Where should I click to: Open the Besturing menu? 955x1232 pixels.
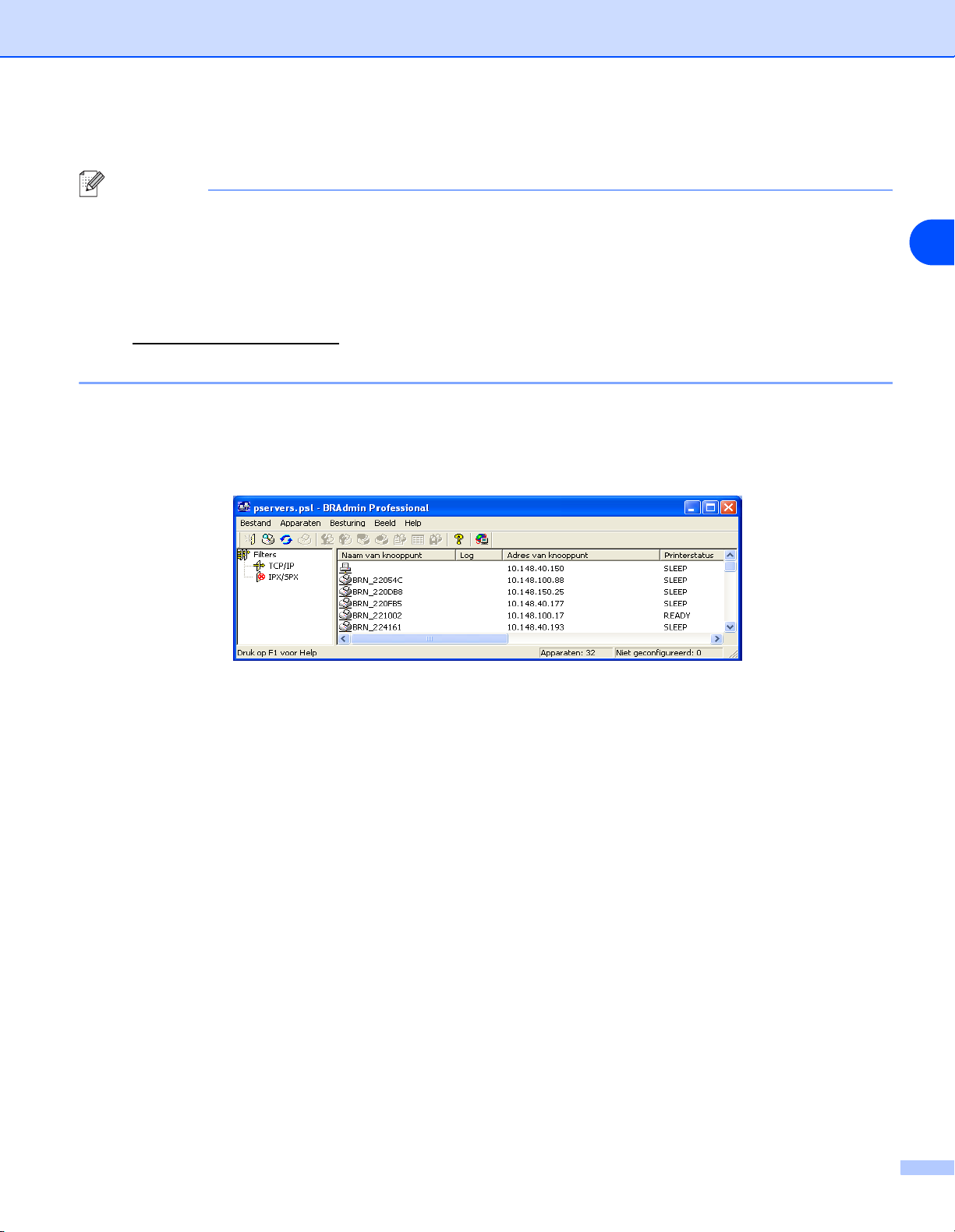coord(348,523)
